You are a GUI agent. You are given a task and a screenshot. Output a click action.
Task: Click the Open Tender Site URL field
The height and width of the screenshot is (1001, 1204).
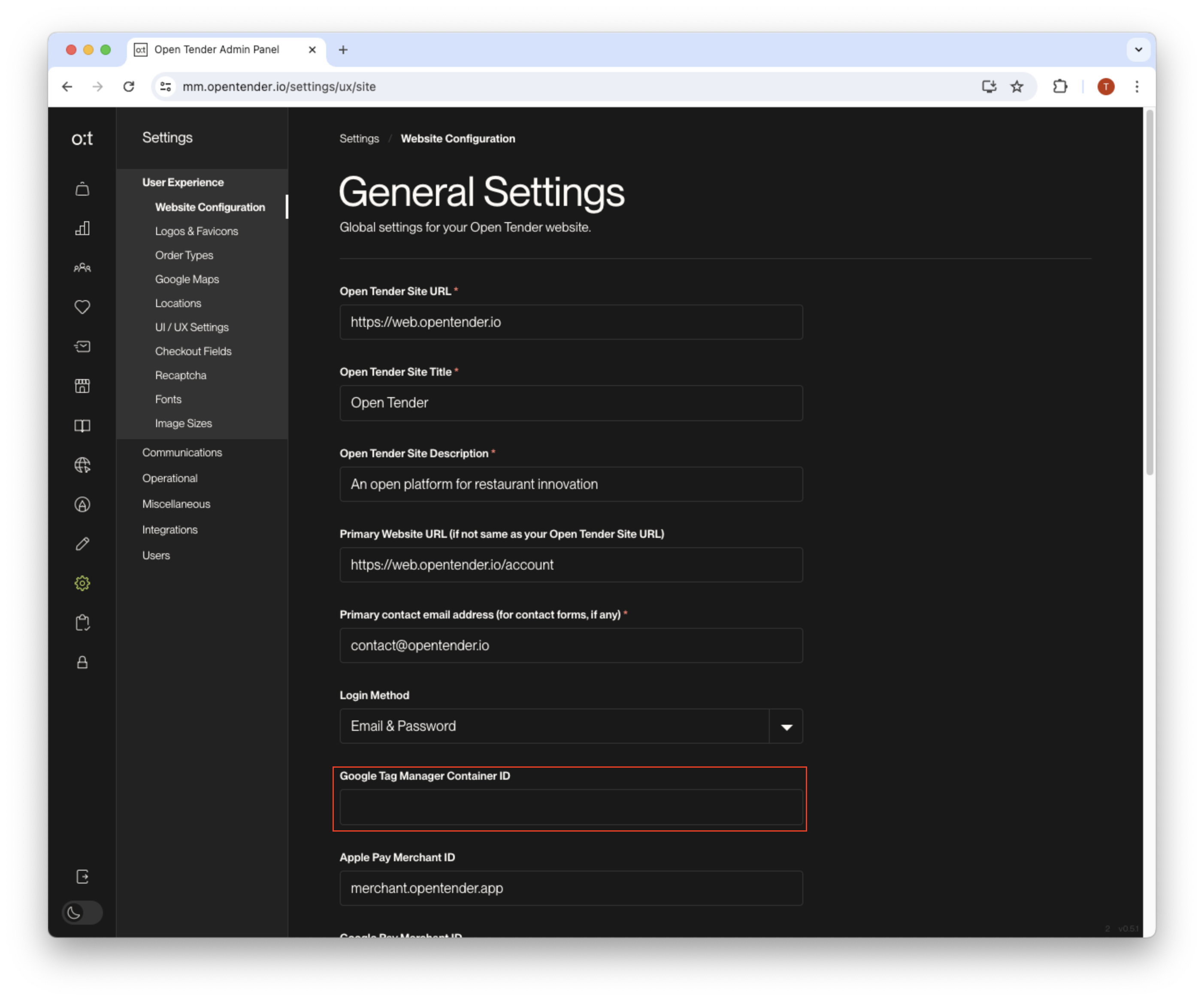coord(572,323)
